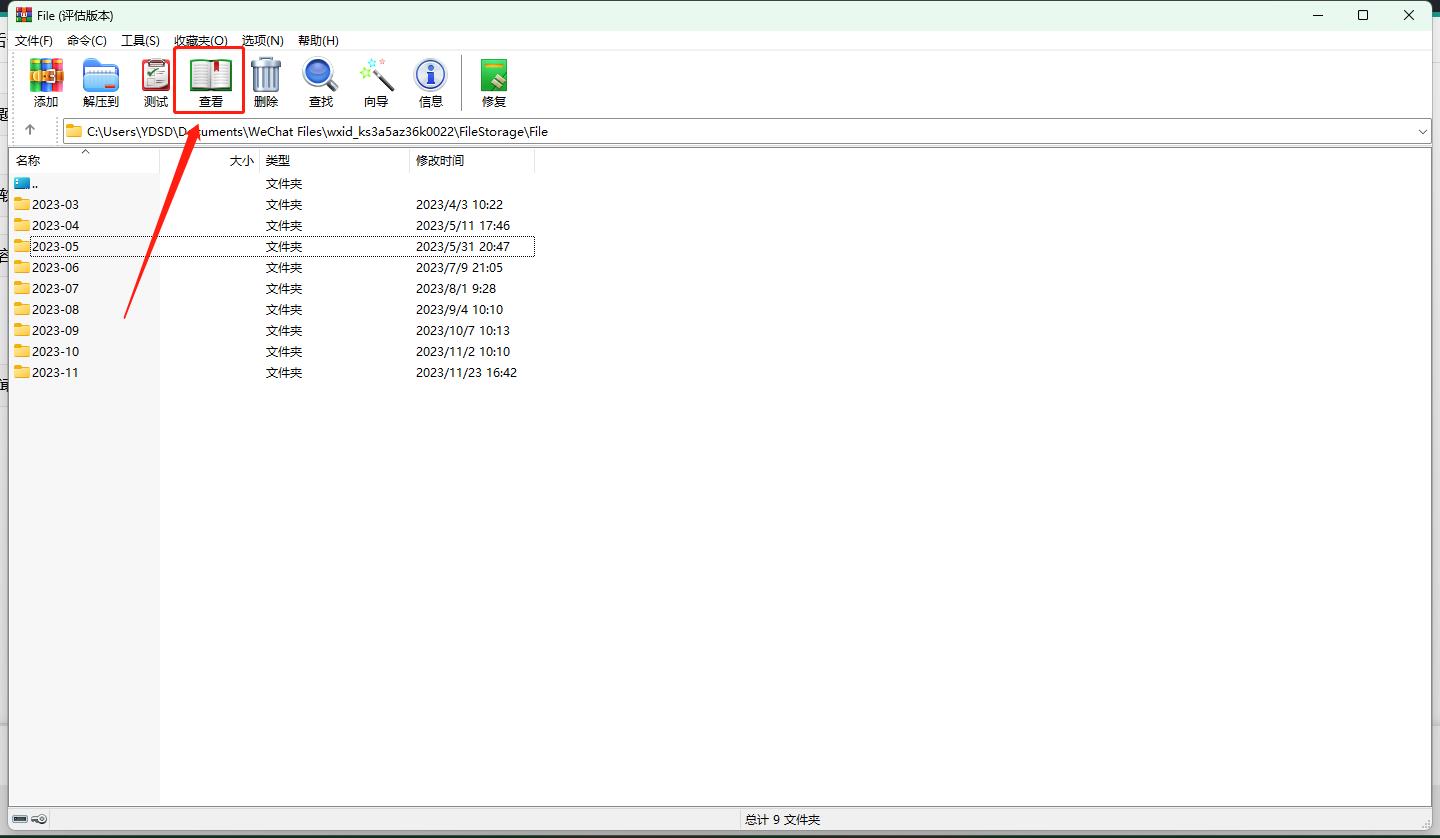Click the Extract To (解压到) icon
Screen dimensions: 1440x838
(100, 77)
